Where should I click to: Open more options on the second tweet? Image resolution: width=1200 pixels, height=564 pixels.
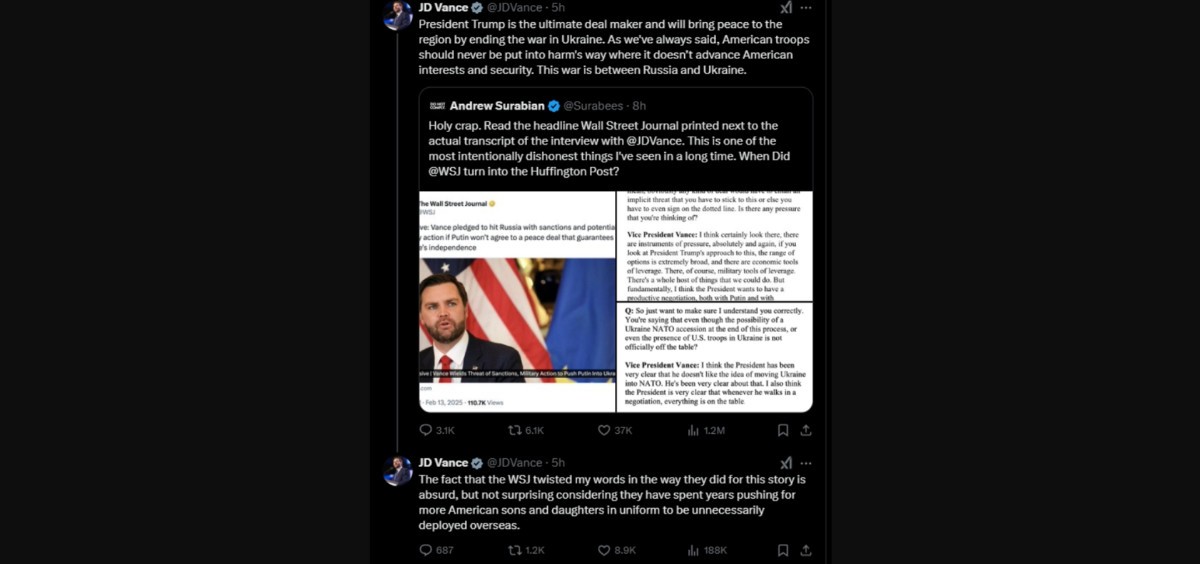coord(806,463)
